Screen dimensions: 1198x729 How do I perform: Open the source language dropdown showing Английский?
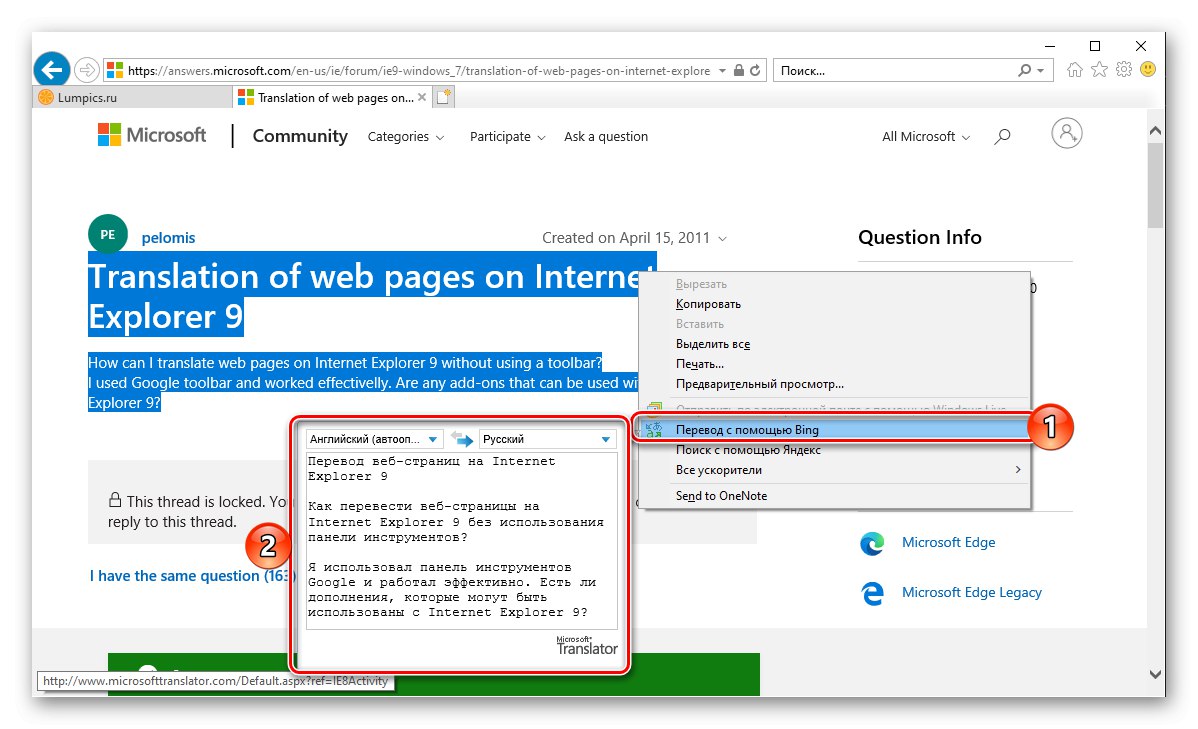coord(372,437)
